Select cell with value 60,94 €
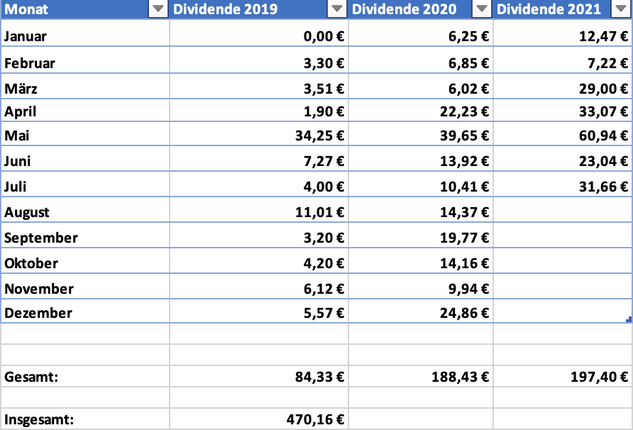This screenshot has width=633, height=430. click(563, 134)
